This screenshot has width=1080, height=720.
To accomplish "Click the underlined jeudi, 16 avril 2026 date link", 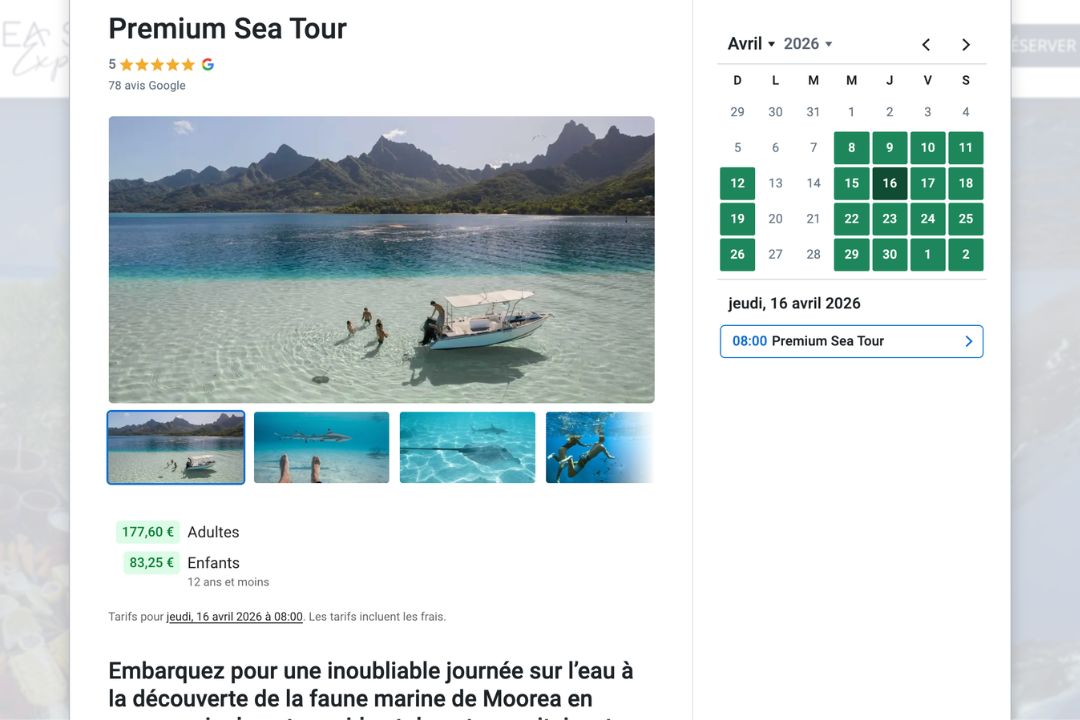I will click(x=235, y=617).
